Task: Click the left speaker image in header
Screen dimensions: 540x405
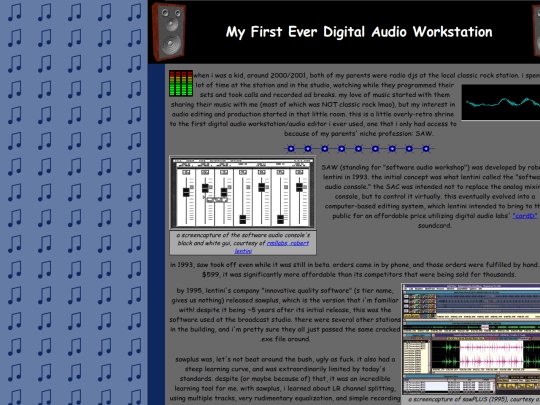Action: [x=169, y=31]
